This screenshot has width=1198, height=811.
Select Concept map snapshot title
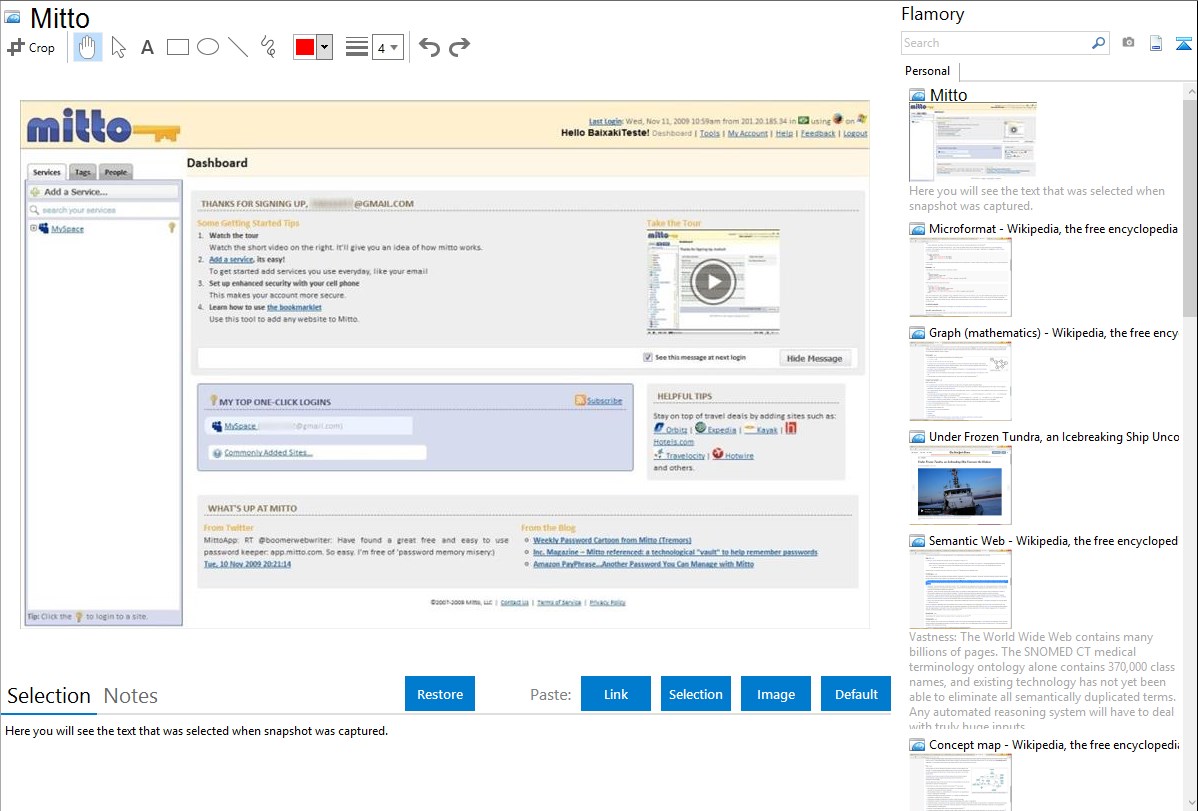point(1054,744)
